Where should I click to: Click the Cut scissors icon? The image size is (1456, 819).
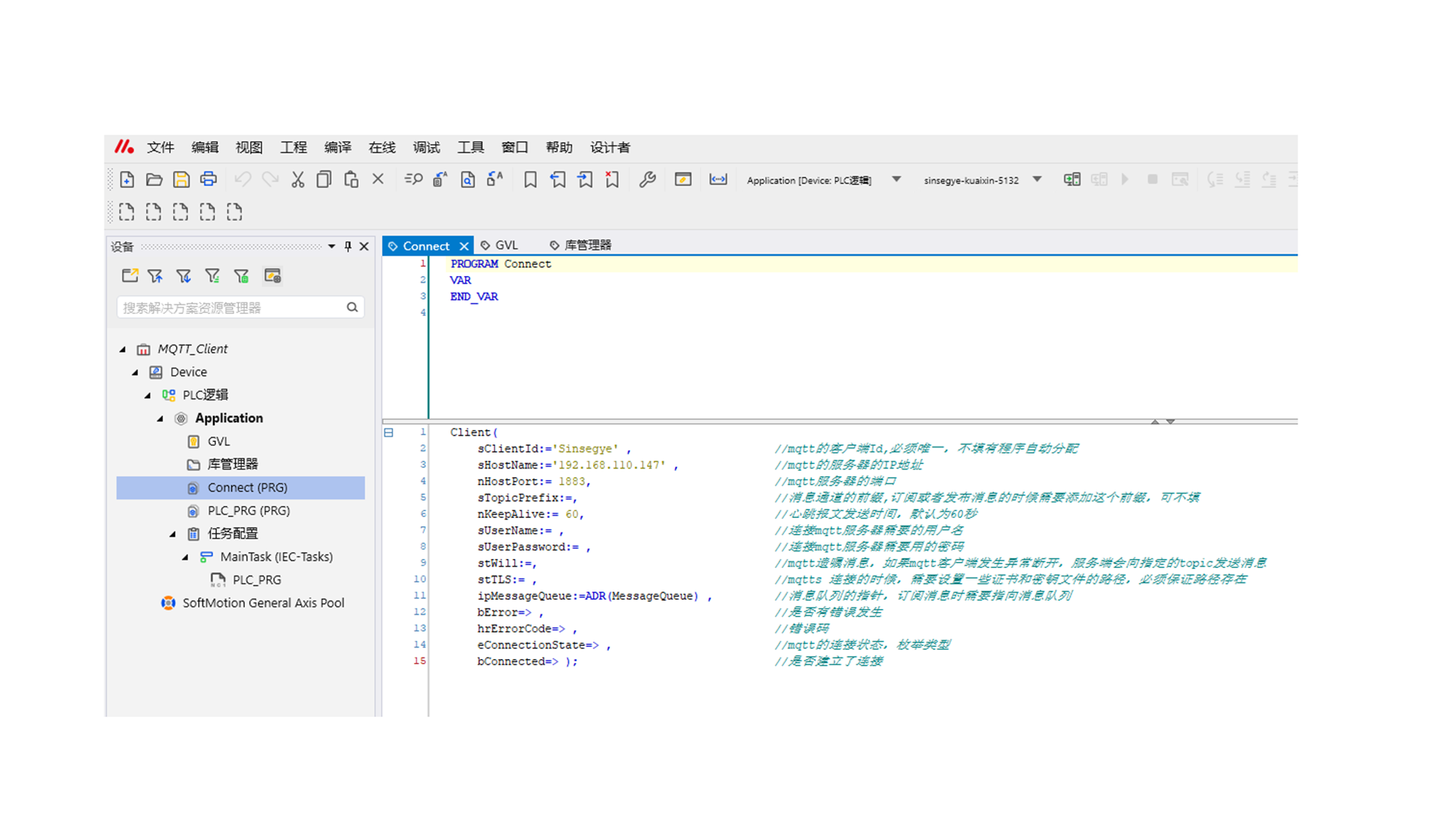(x=297, y=180)
